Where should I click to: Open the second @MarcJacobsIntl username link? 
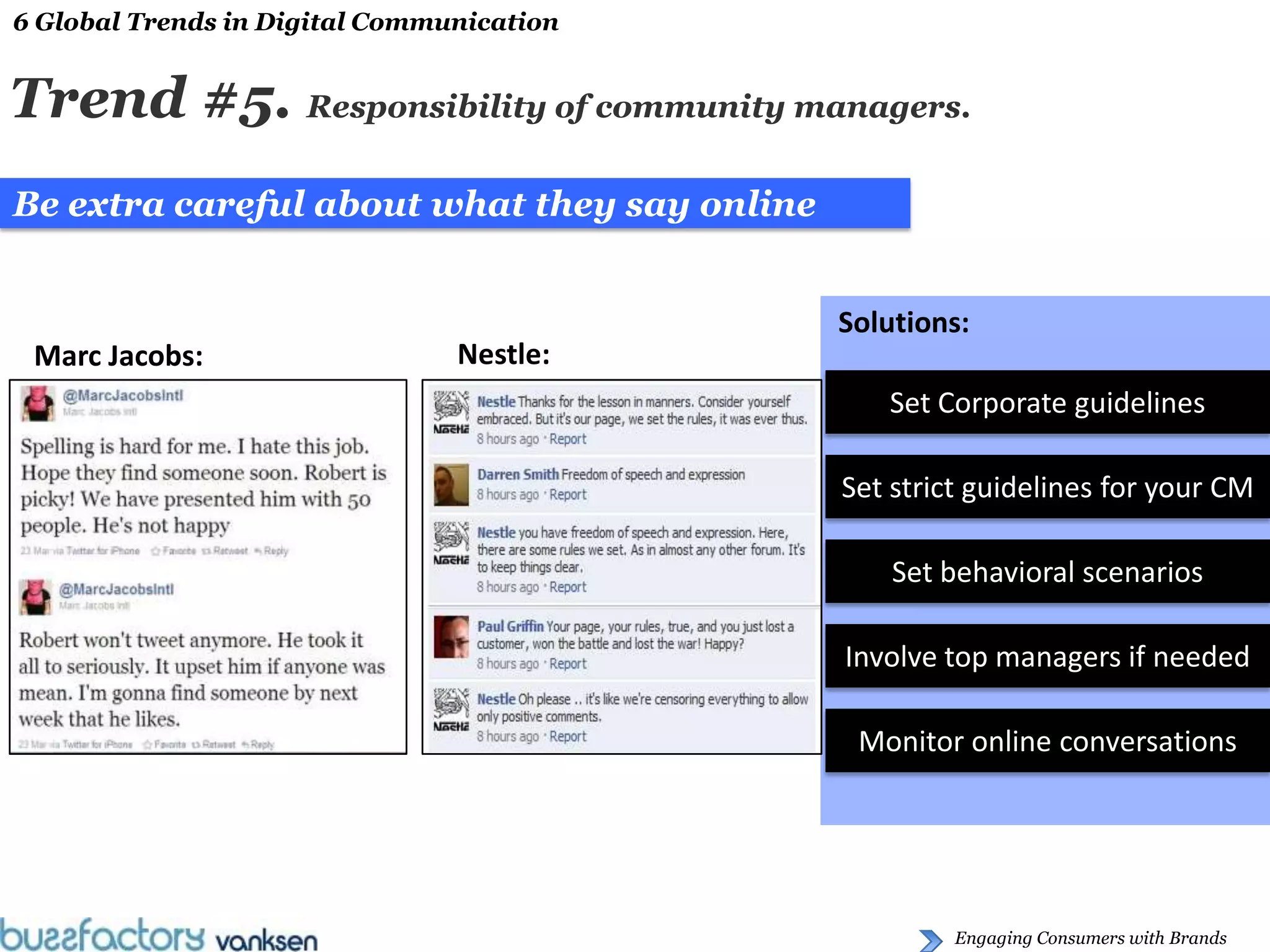117,589
